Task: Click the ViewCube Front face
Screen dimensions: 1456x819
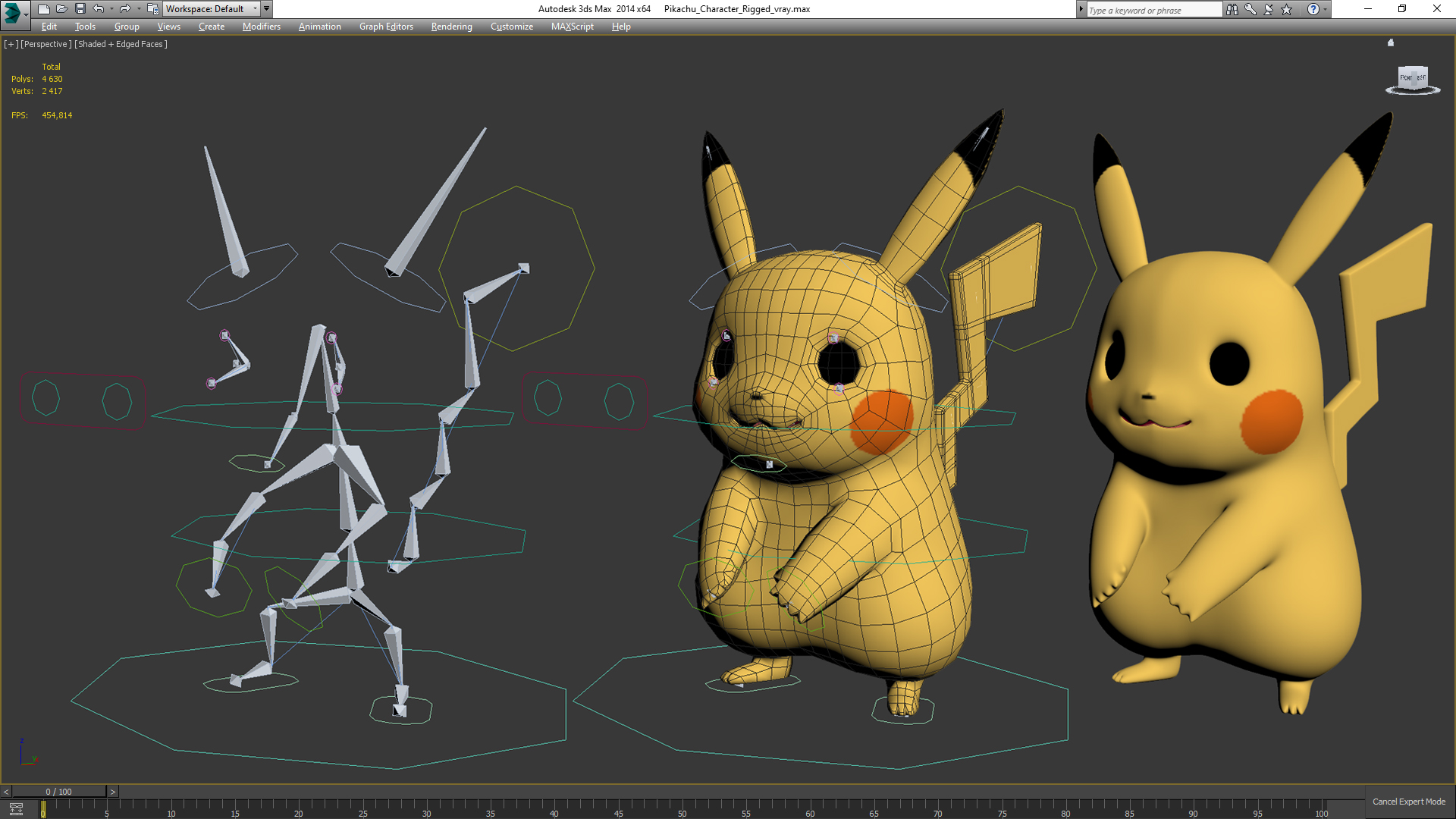Action: [x=1407, y=78]
